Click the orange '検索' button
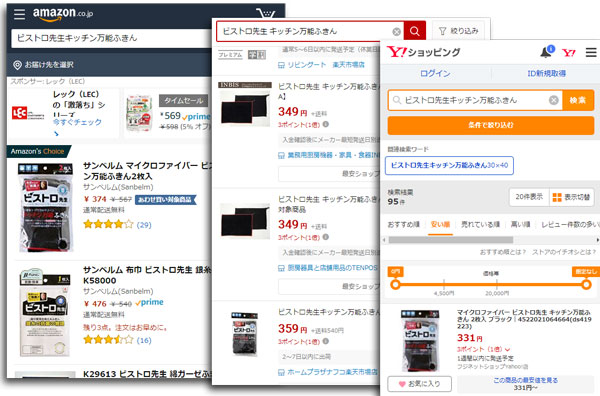 (578, 100)
